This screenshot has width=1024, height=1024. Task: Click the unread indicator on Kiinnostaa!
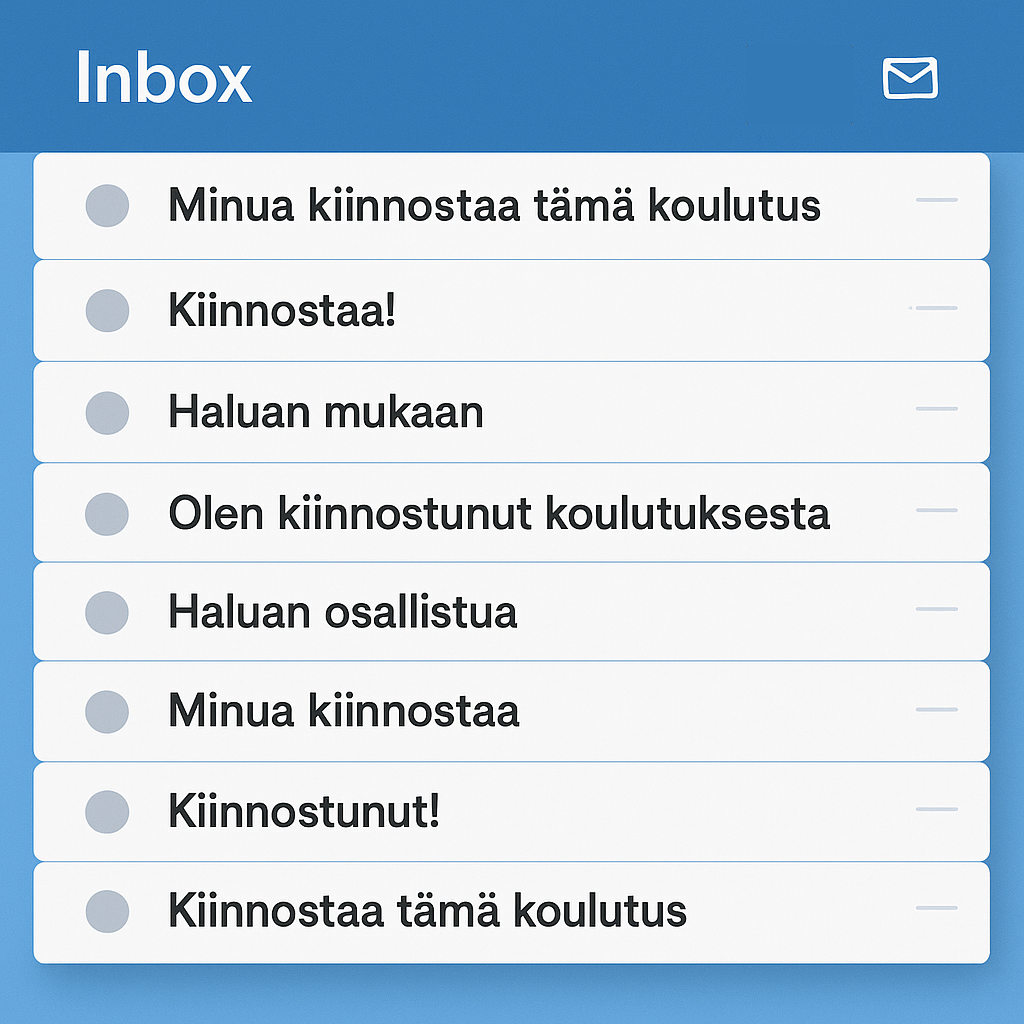tap(106, 310)
